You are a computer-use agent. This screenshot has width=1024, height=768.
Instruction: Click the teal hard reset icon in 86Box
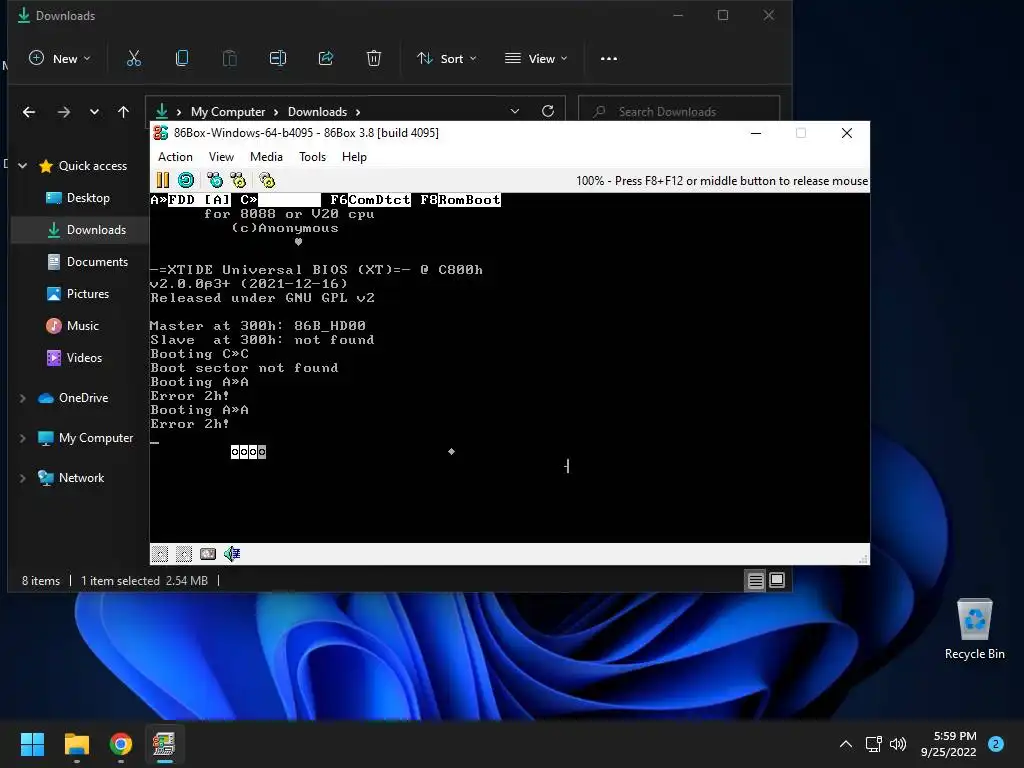186,180
